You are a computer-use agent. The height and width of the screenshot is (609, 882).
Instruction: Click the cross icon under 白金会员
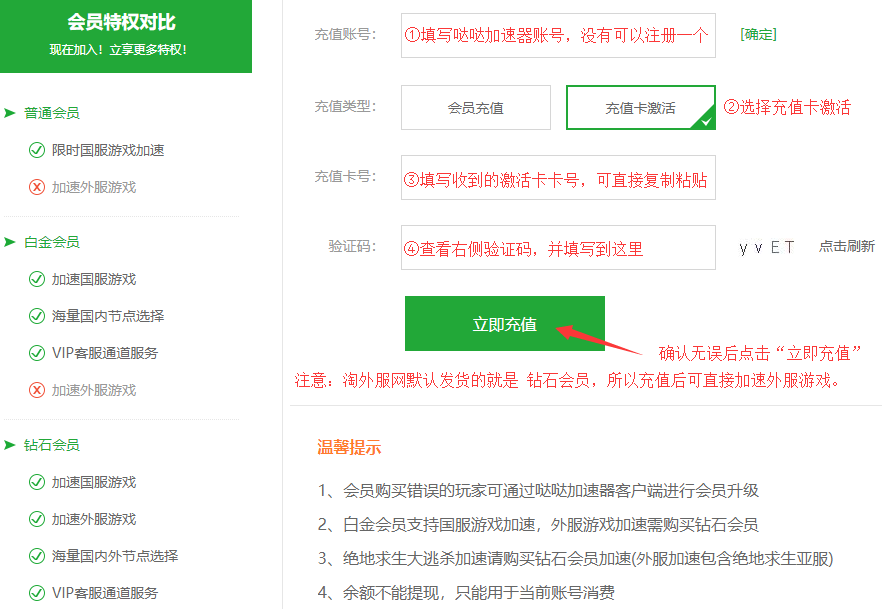point(37,390)
